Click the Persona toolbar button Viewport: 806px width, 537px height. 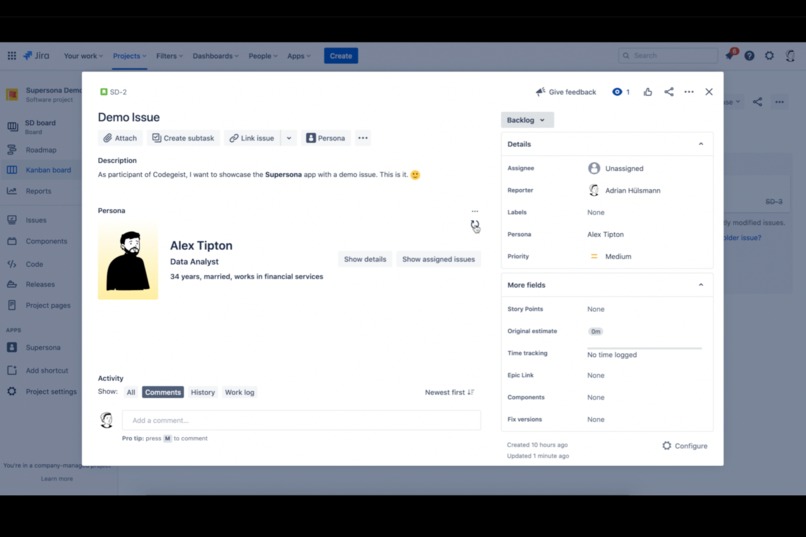[326, 138]
